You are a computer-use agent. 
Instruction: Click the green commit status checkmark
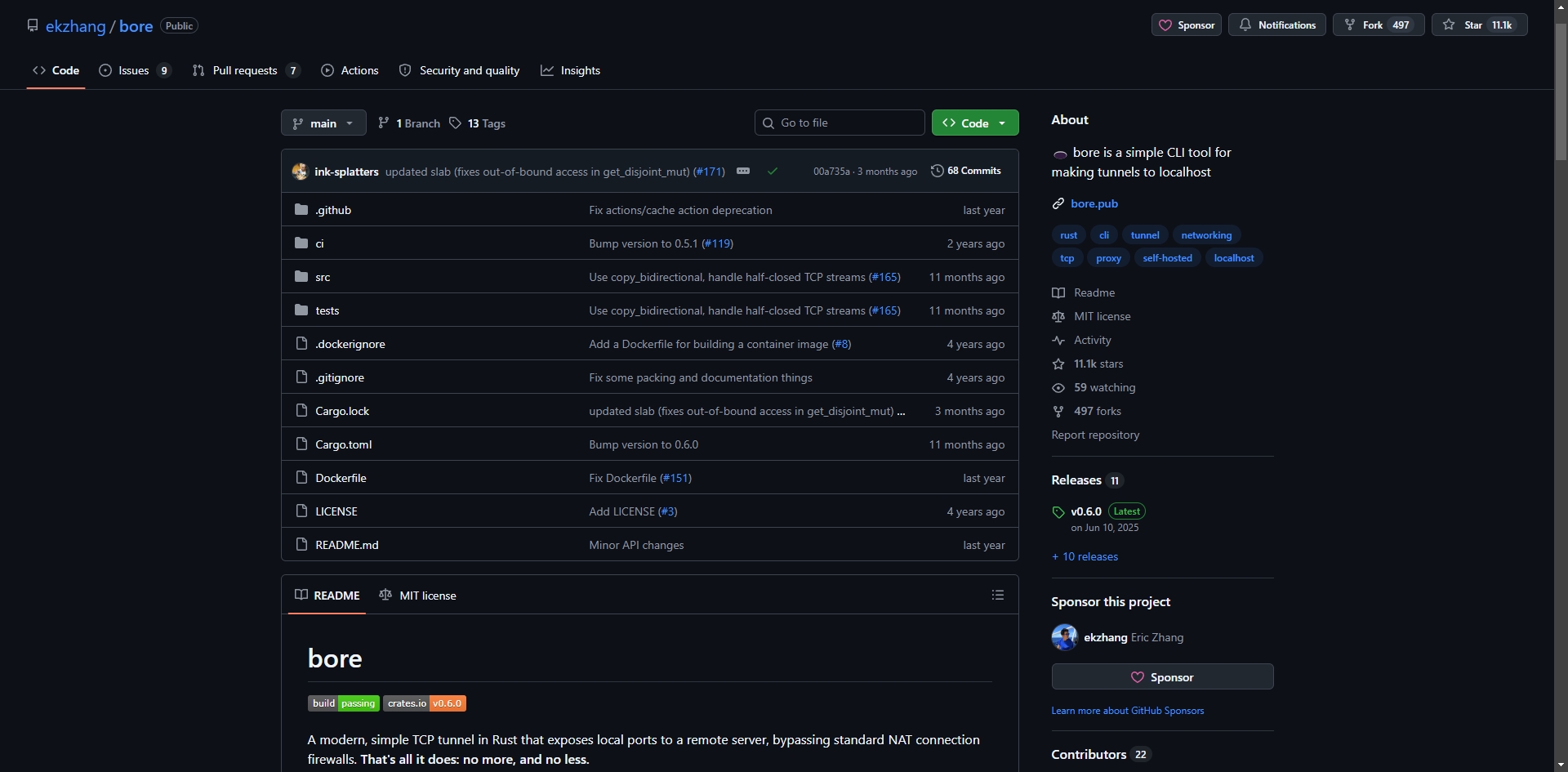pos(773,172)
